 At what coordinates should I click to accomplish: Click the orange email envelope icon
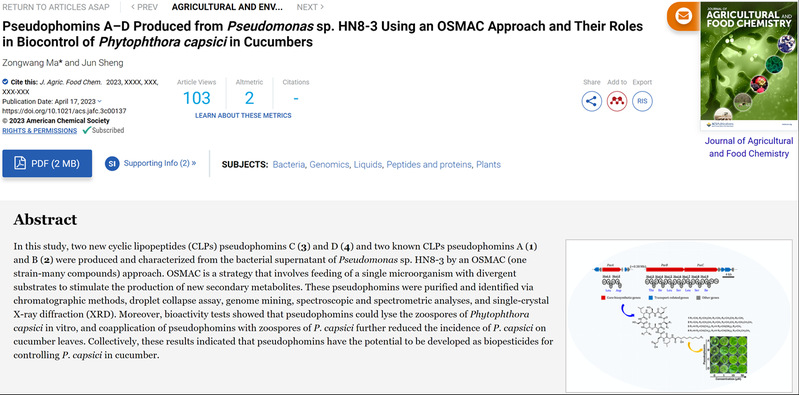(x=683, y=16)
